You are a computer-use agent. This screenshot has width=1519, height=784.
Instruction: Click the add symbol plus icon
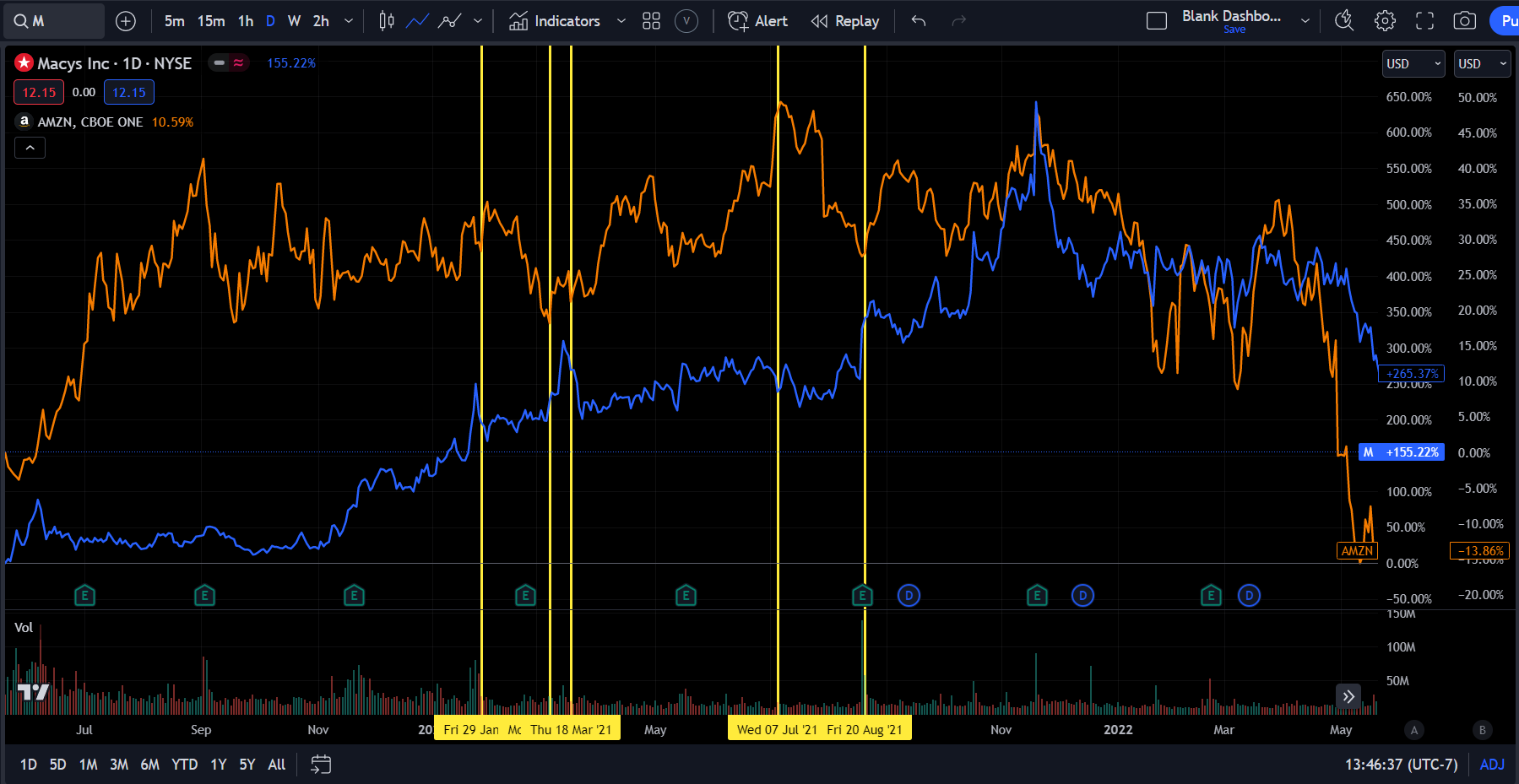coord(126,21)
